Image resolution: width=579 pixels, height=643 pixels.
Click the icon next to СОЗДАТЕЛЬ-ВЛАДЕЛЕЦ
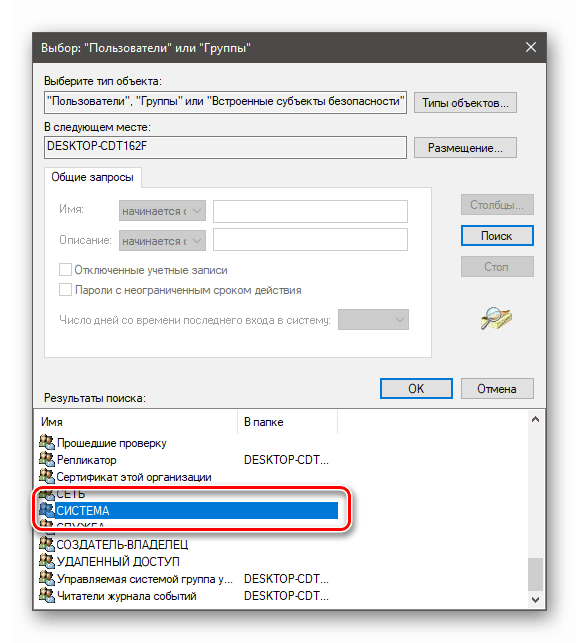point(47,544)
